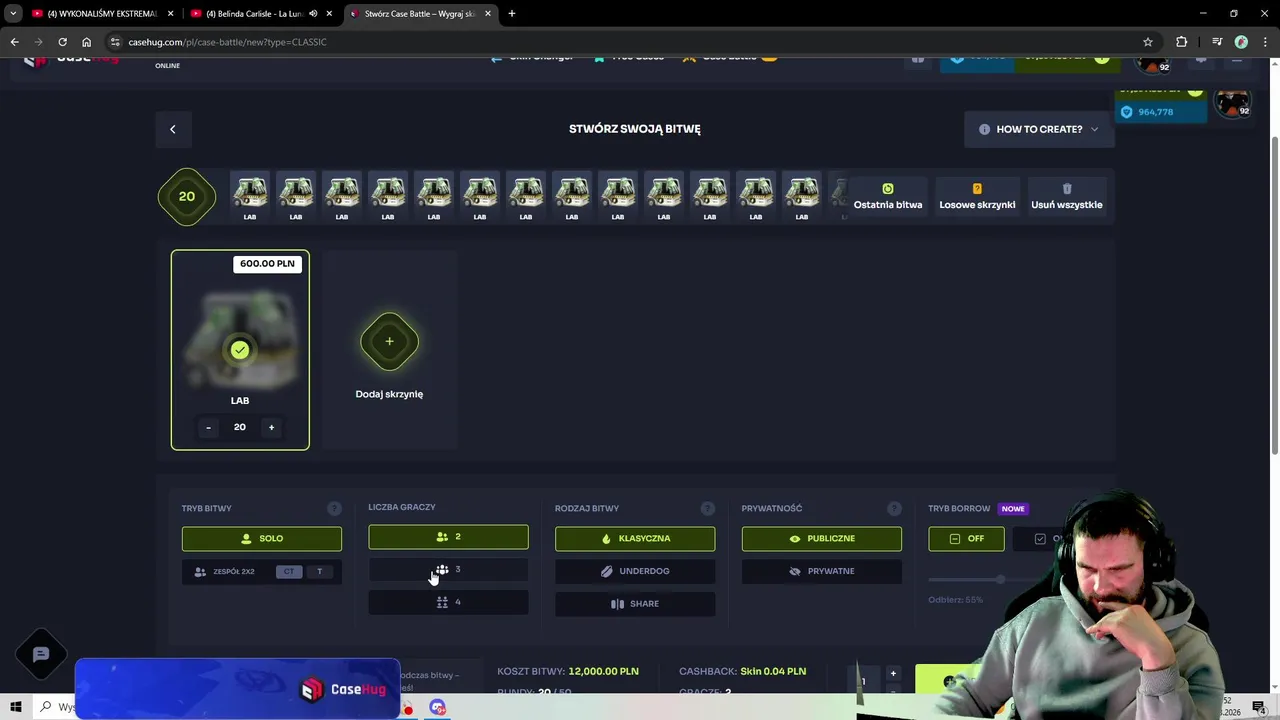Click the Dodaj skrzynię label
Screen dimensions: 1280x720
click(x=389, y=394)
